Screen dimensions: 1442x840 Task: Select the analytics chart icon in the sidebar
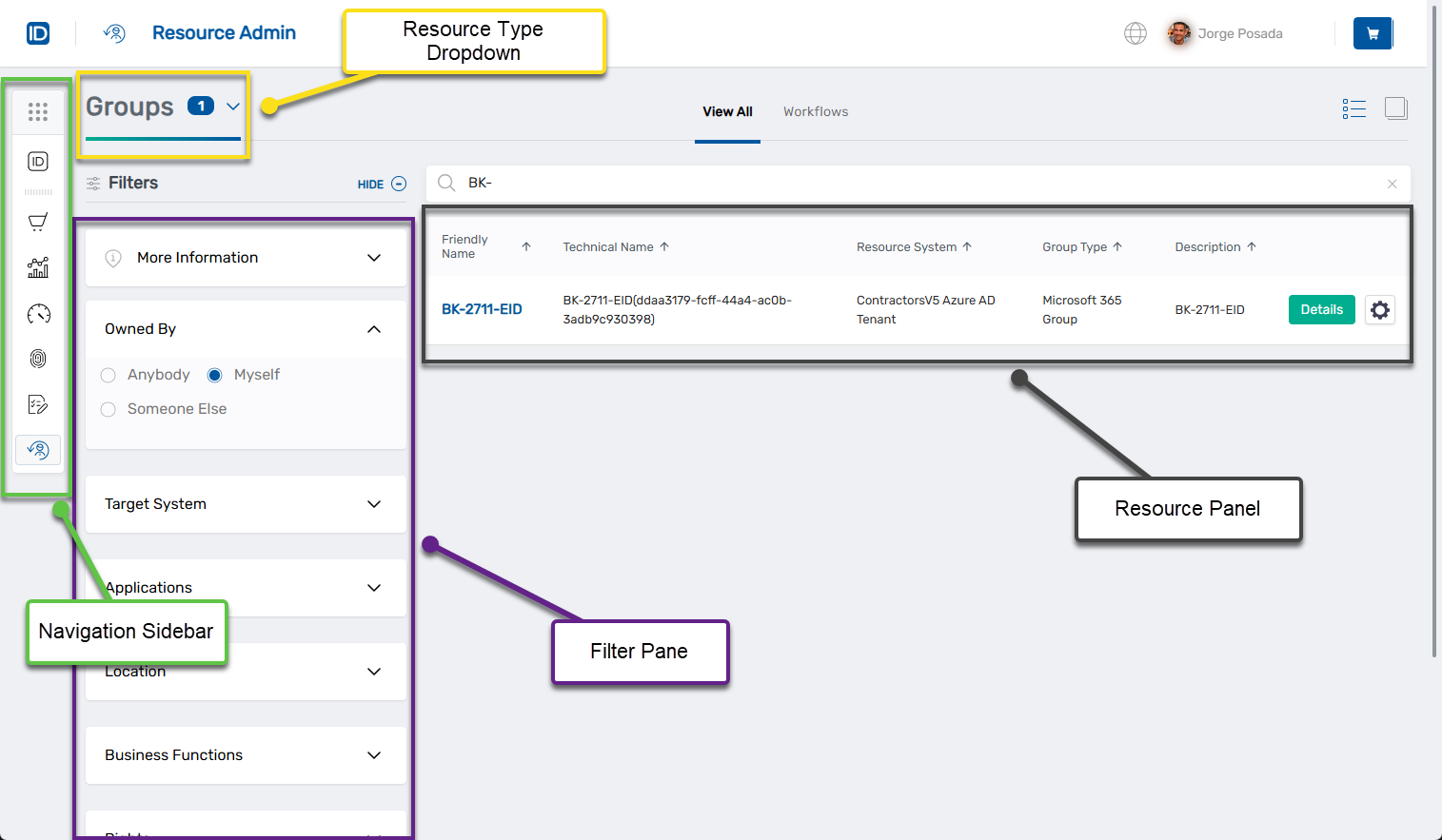click(38, 267)
